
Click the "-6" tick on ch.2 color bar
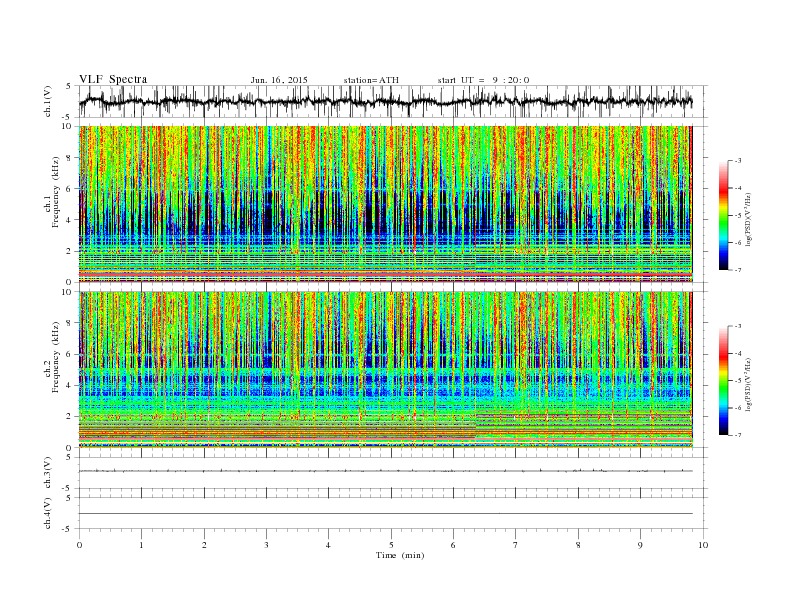point(737,408)
